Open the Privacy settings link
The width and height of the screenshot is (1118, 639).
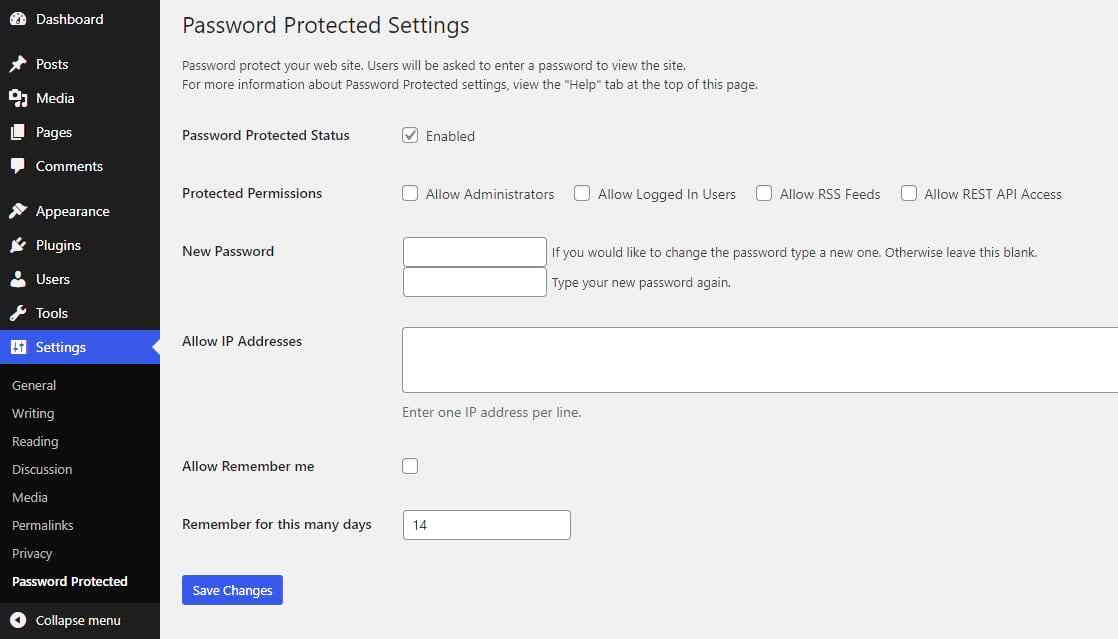click(x=32, y=553)
